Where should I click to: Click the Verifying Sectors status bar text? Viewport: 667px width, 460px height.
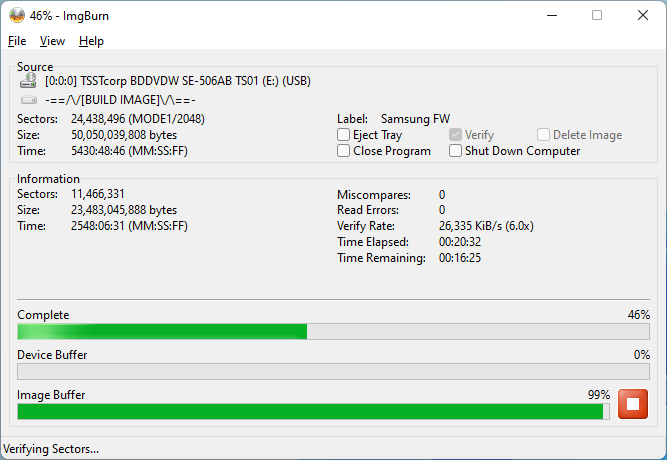click(x=52, y=449)
